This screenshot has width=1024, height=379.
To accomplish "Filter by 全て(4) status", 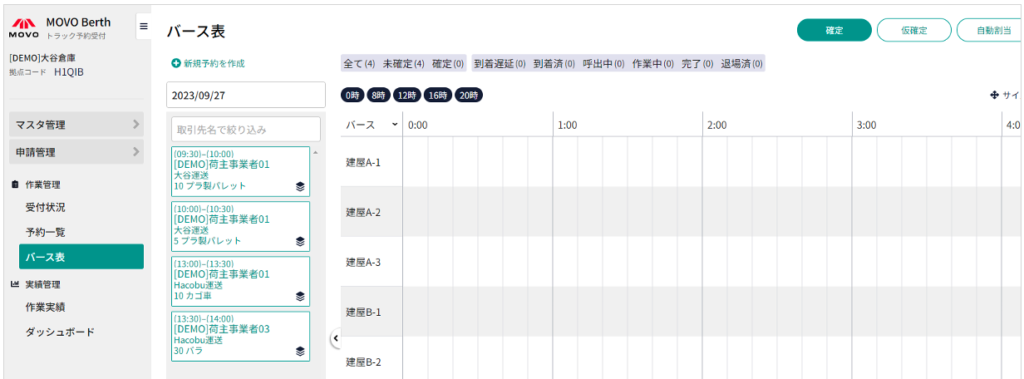I will [359, 64].
